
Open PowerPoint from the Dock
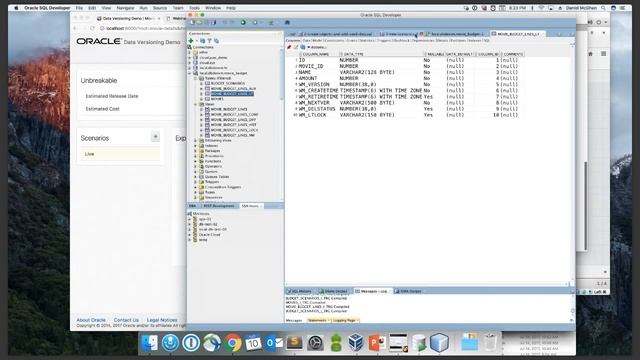point(377,342)
